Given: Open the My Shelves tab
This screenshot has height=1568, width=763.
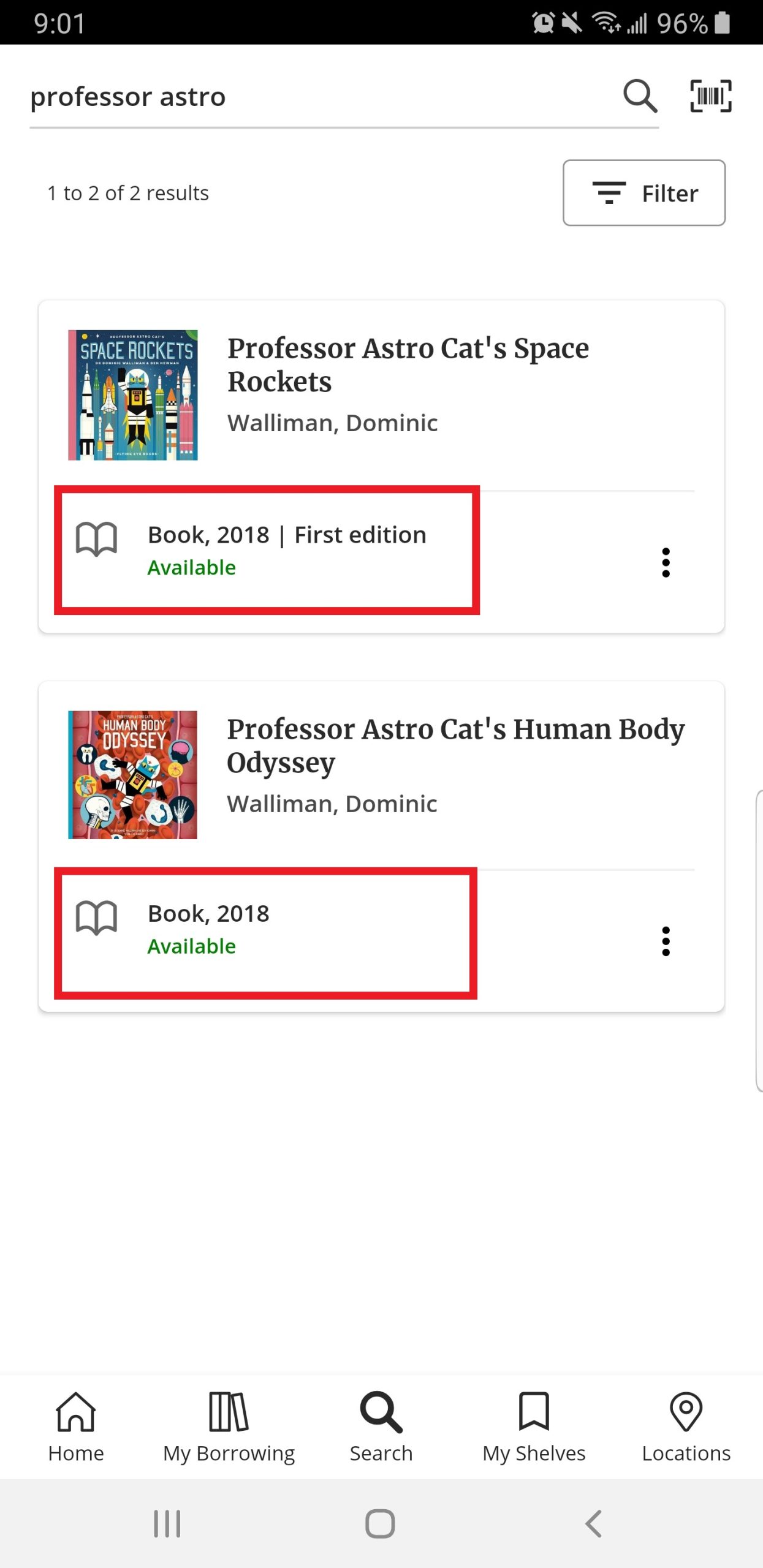Looking at the screenshot, I should pos(534,1427).
